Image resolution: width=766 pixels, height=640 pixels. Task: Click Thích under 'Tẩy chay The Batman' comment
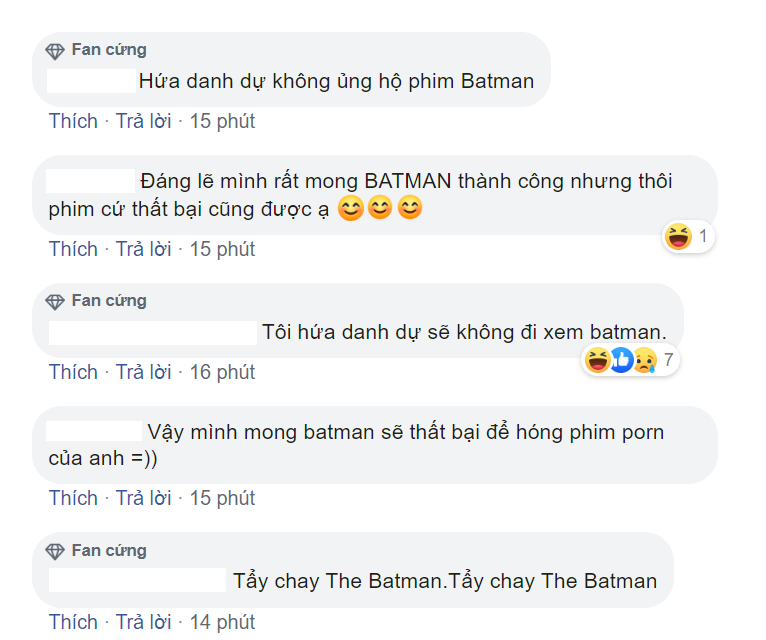[x=73, y=622]
